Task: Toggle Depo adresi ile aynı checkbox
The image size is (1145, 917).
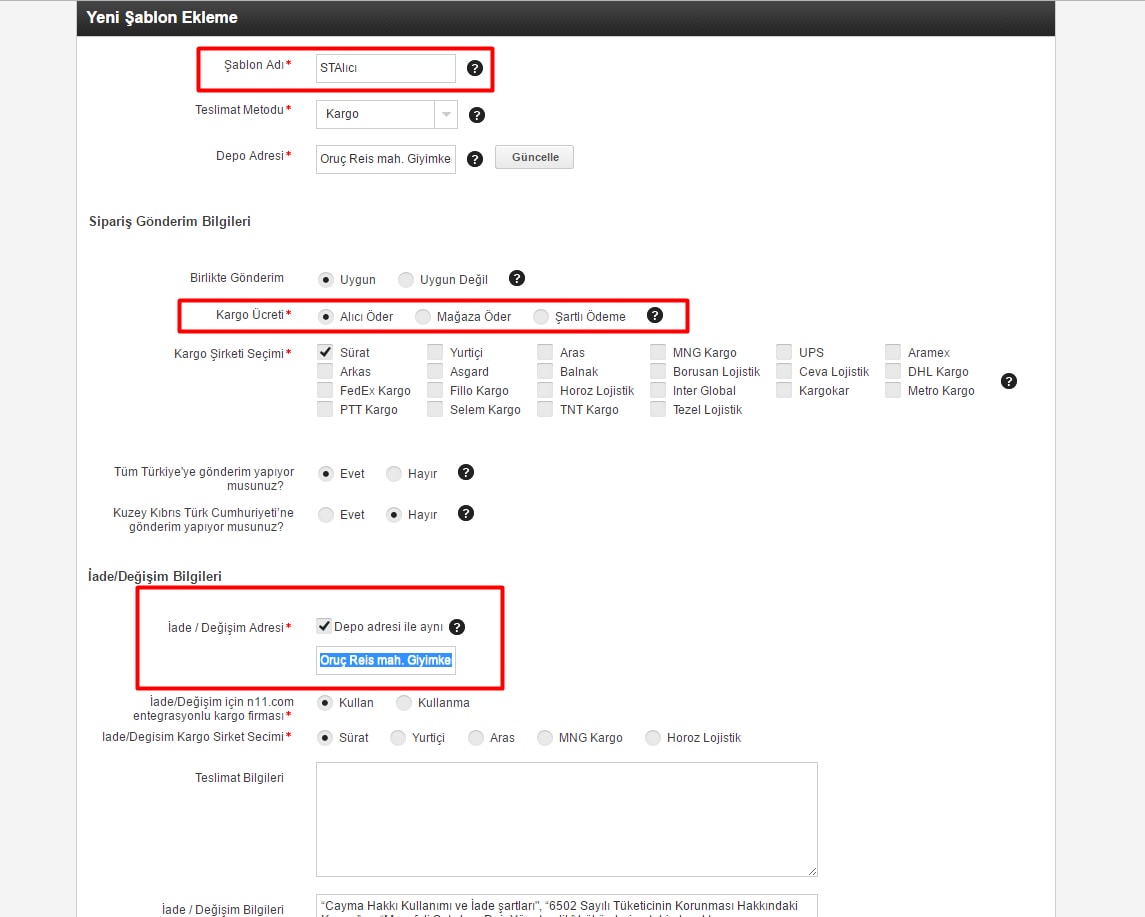Action: (x=324, y=626)
